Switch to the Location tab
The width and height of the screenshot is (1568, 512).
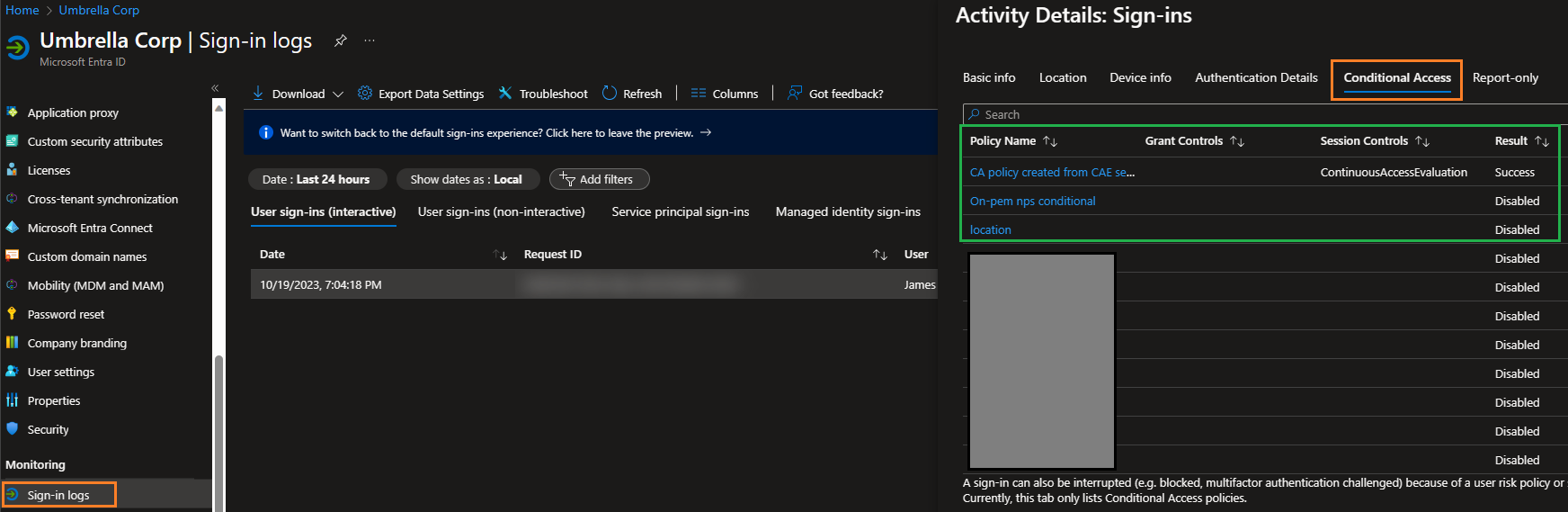pyautogui.click(x=1063, y=77)
